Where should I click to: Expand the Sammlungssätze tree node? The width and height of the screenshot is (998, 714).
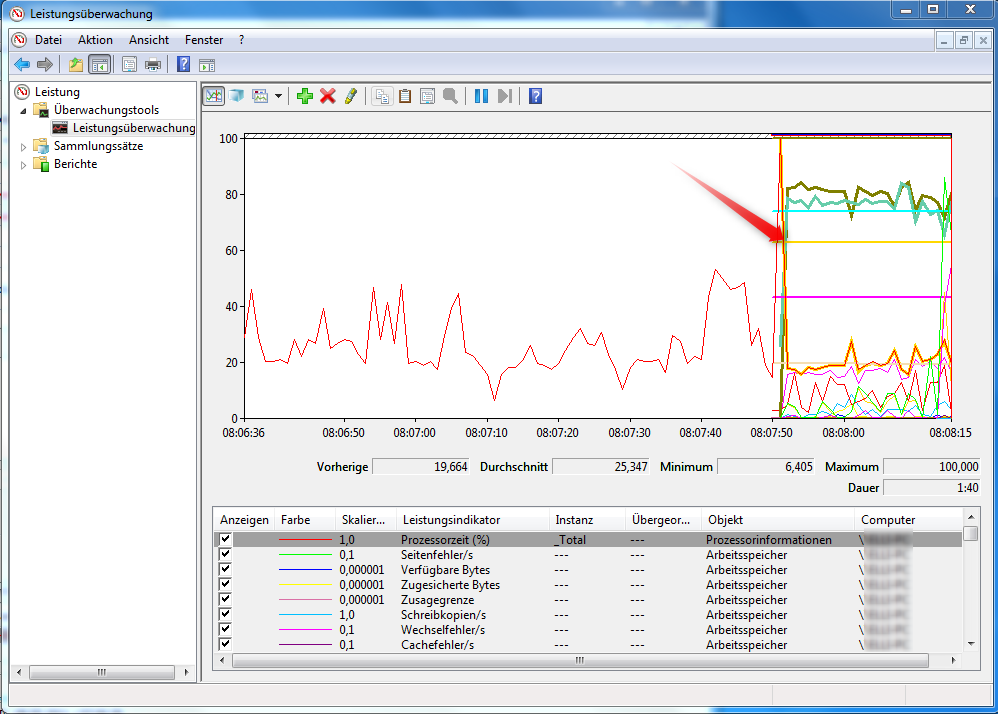point(22,146)
